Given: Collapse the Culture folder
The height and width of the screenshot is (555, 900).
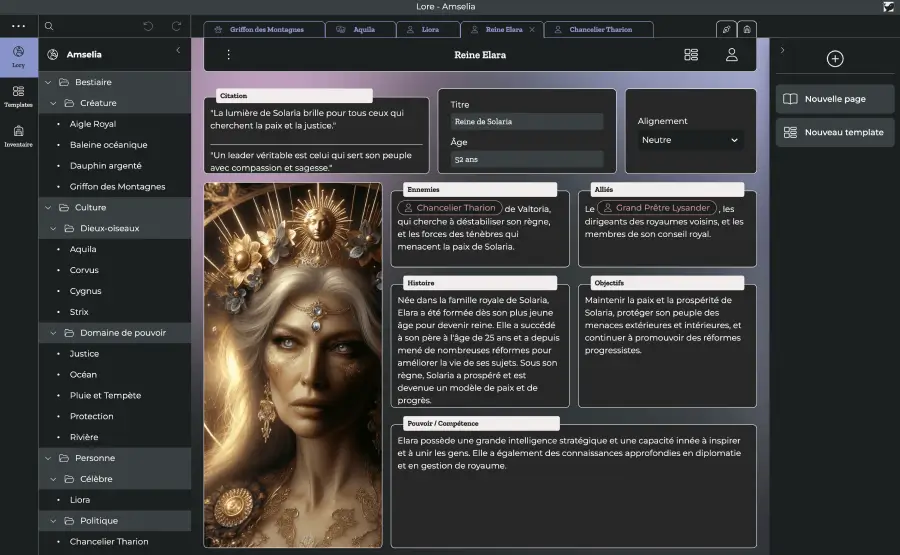Looking at the screenshot, I should pyautogui.click(x=48, y=208).
